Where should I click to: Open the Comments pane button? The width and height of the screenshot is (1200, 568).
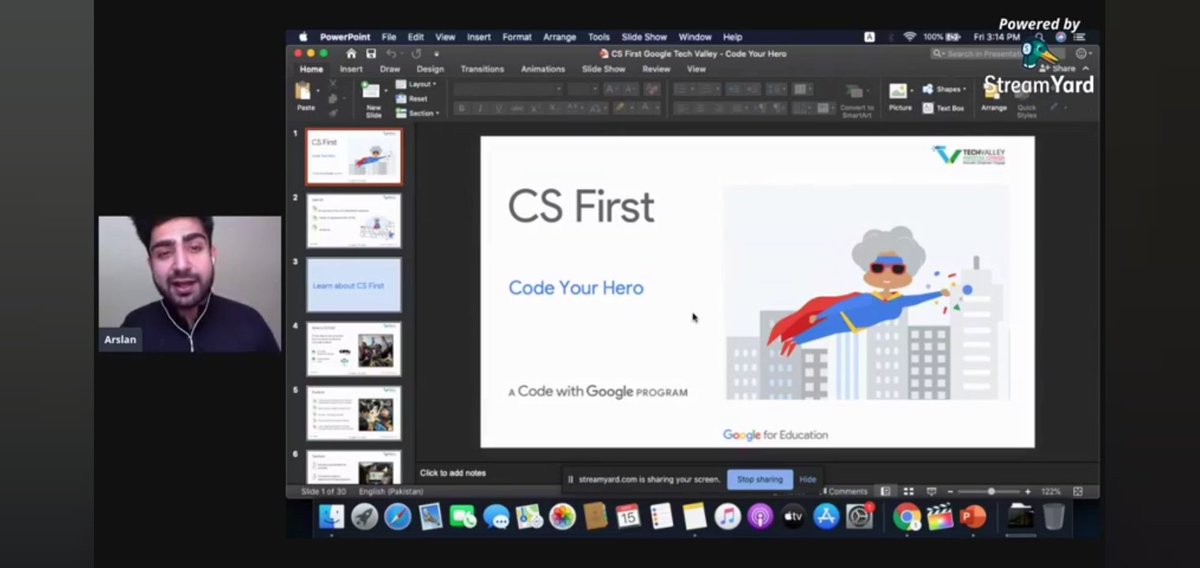(x=845, y=491)
